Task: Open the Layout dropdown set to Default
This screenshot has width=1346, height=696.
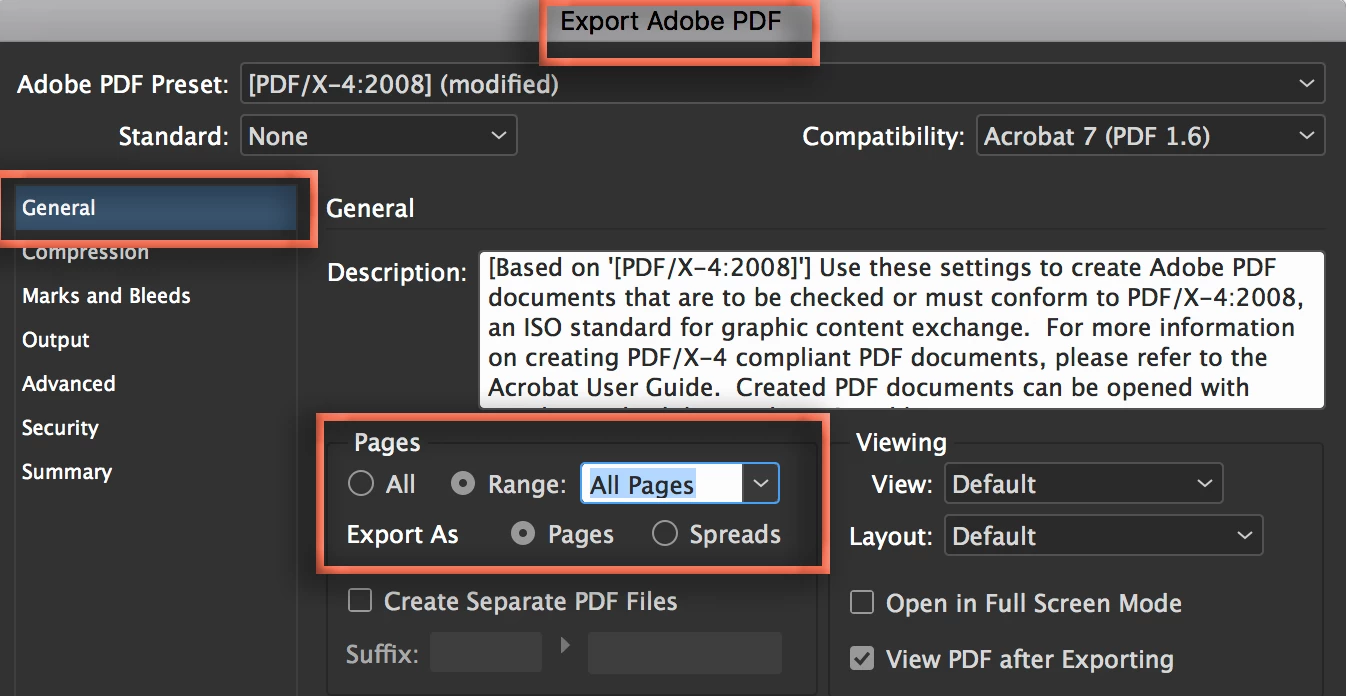Action: point(1103,535)
